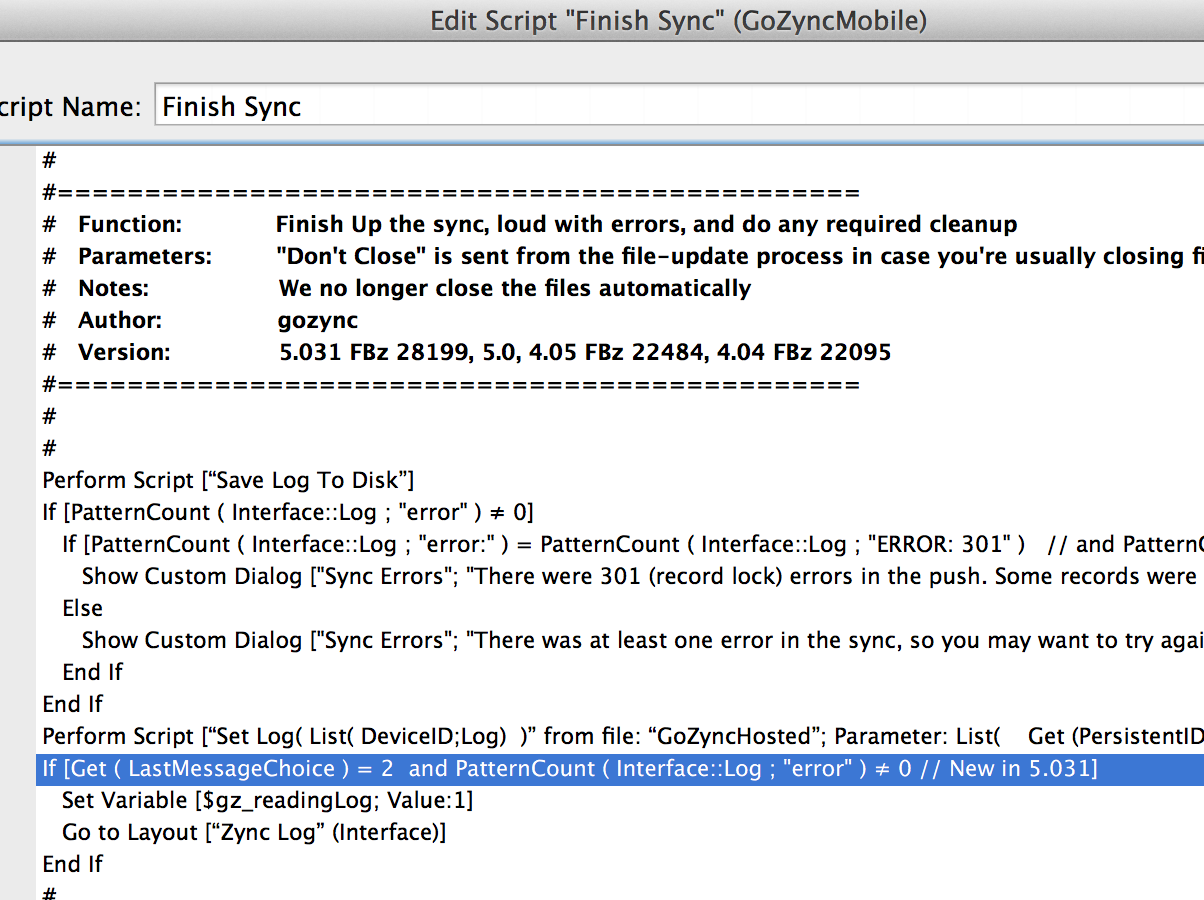Screen dimensions: 1204x900
Task: Select the Go to Layout "Zync Log" step
Action: 254,832
